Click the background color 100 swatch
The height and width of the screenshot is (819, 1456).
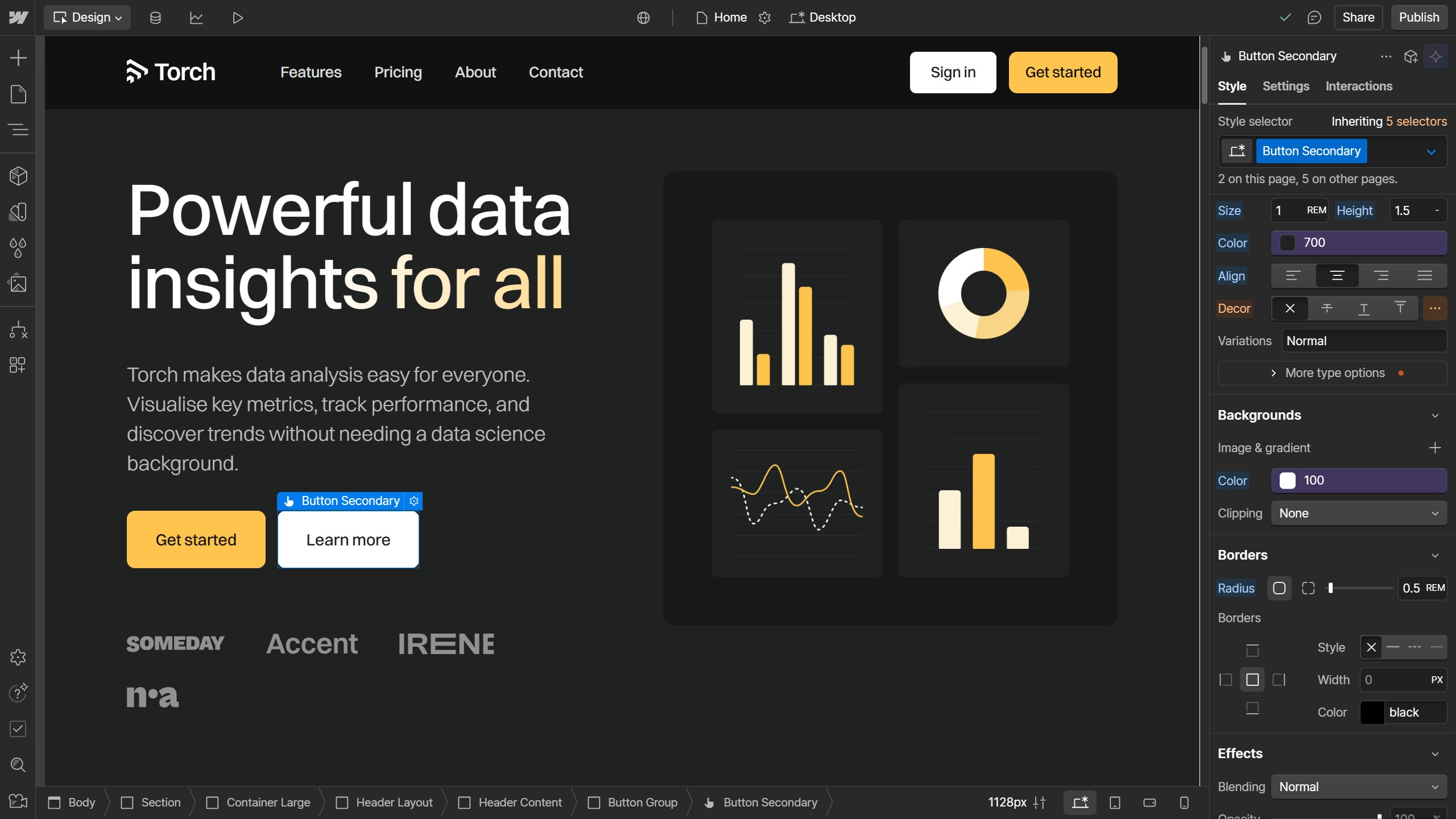pos(1288,481)
